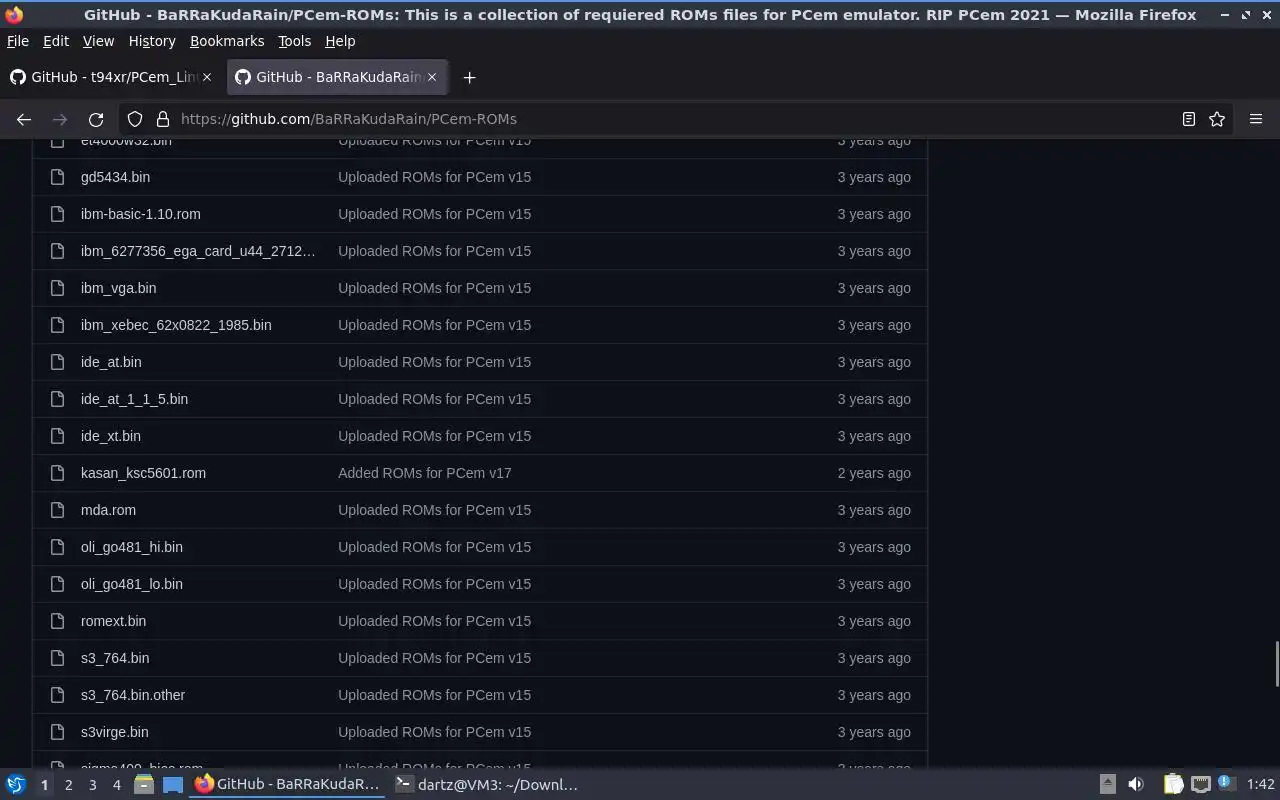Open the clipboard manager tray icon
The height and width of the screenshot is (800, 1280).
point(1173,785)
